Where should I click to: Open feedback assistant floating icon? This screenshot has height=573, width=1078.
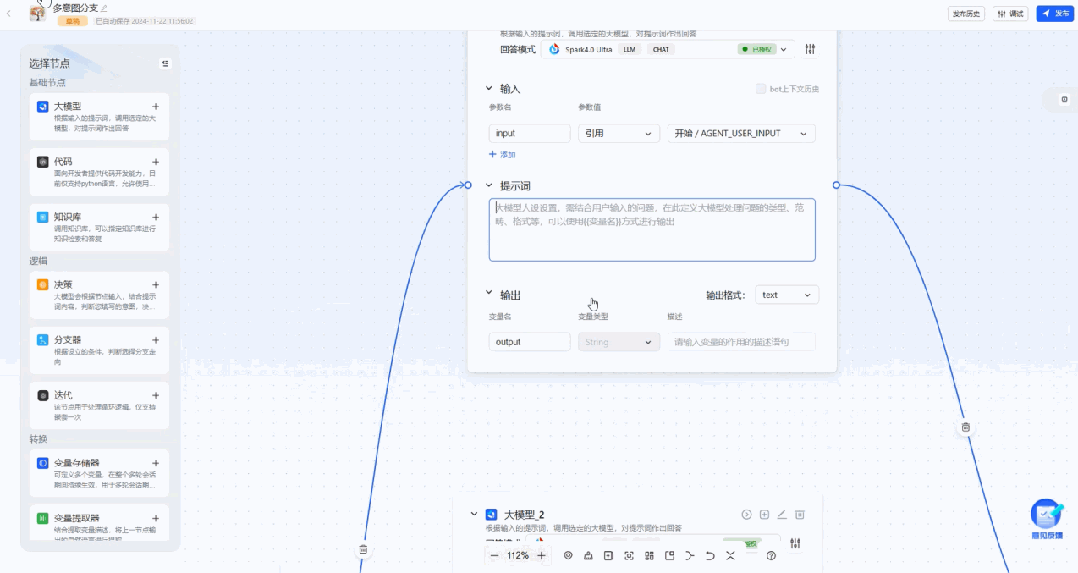1047,518
